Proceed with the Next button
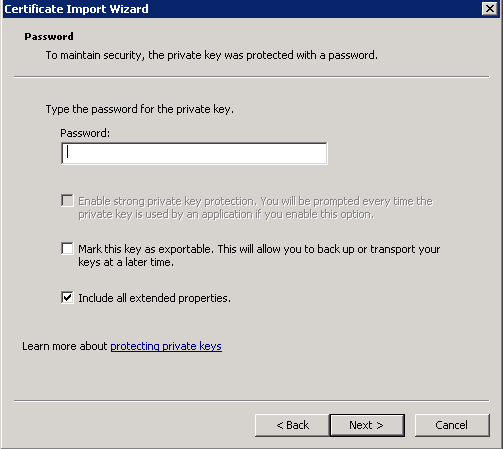This screenshot has height=449, width=503. [367, 425]
